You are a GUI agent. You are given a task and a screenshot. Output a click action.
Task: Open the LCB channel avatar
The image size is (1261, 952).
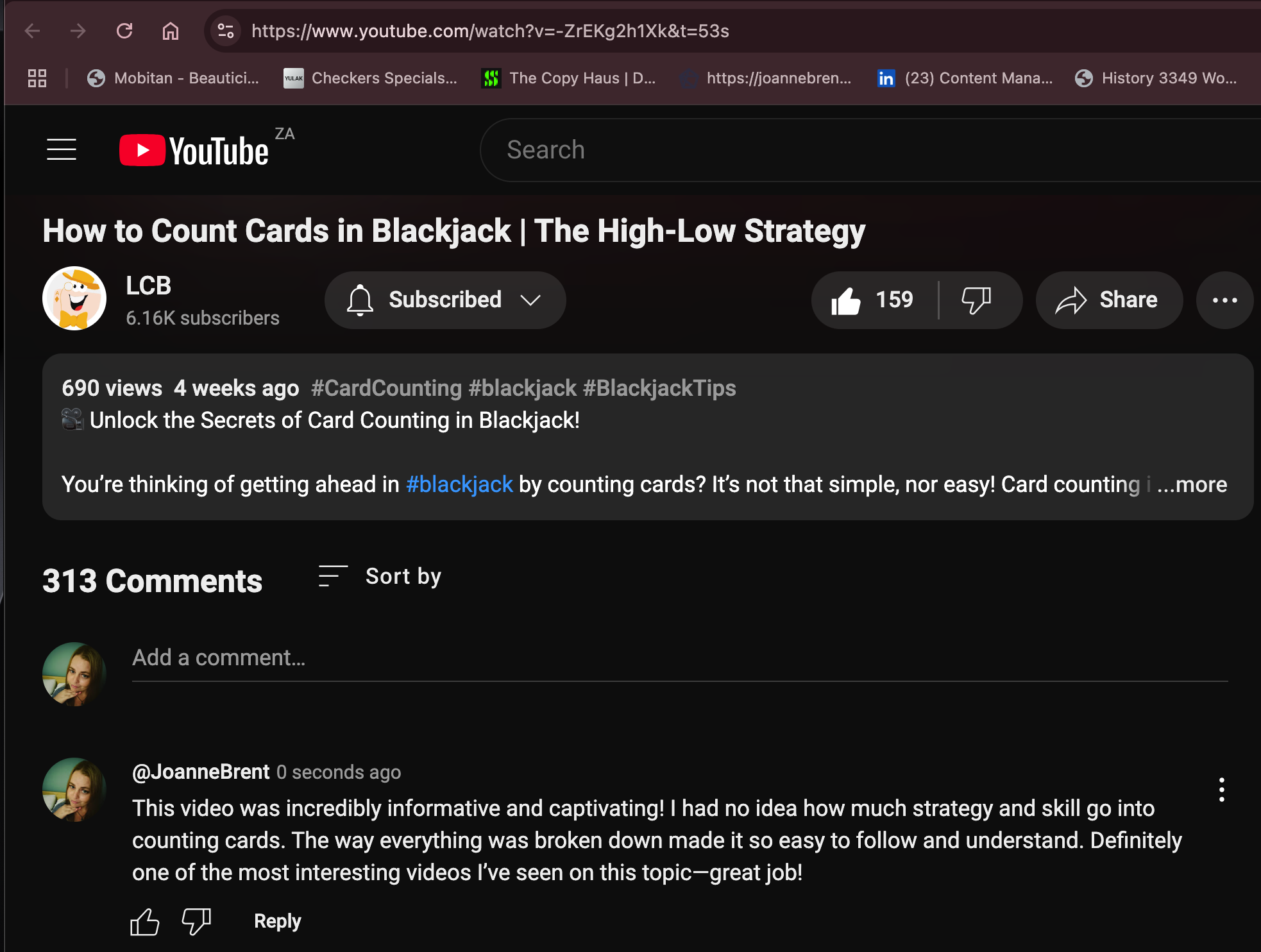pyautogui.click(x=74, y=298)
